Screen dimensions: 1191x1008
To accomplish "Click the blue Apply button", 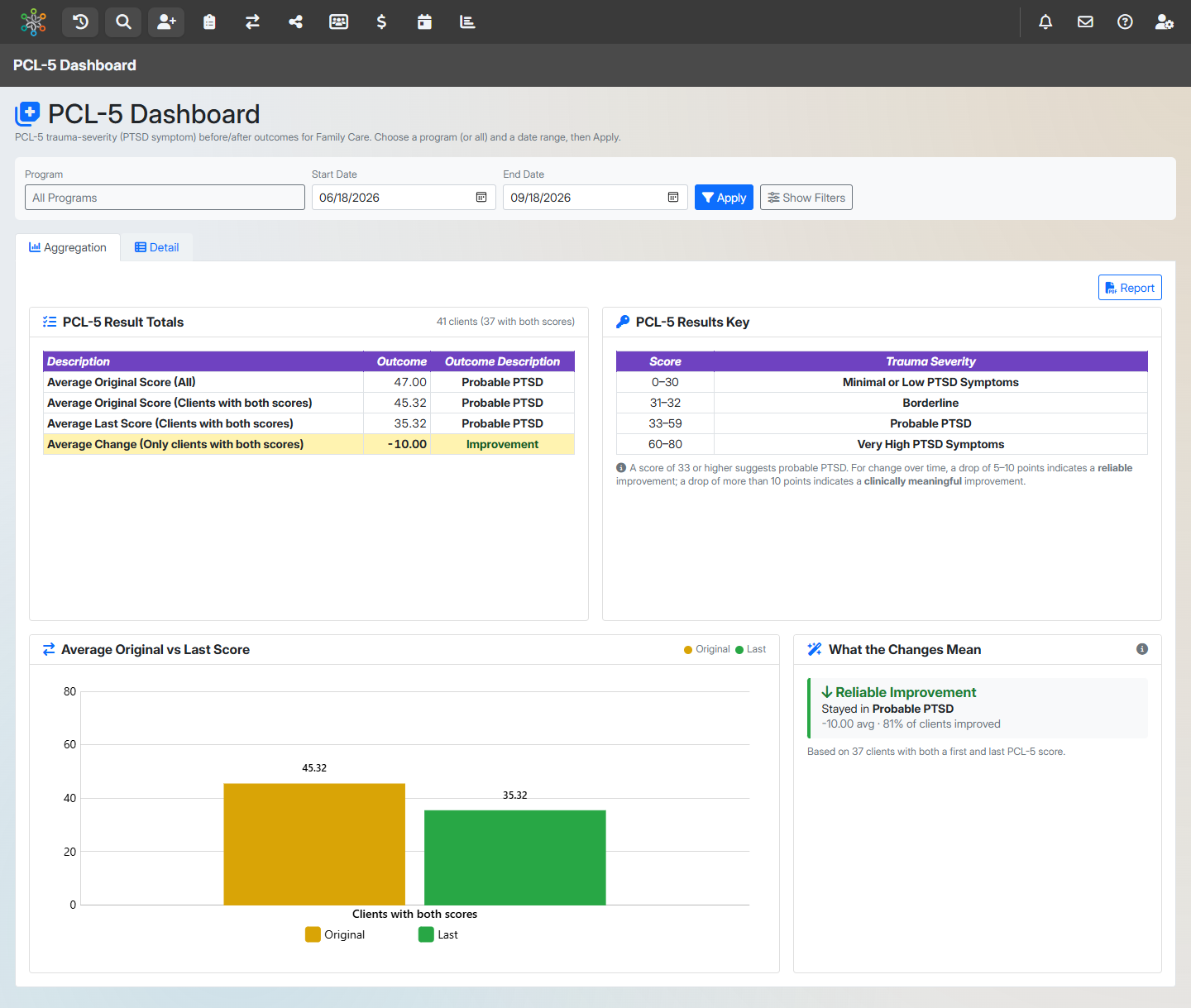I will point(724,197).
